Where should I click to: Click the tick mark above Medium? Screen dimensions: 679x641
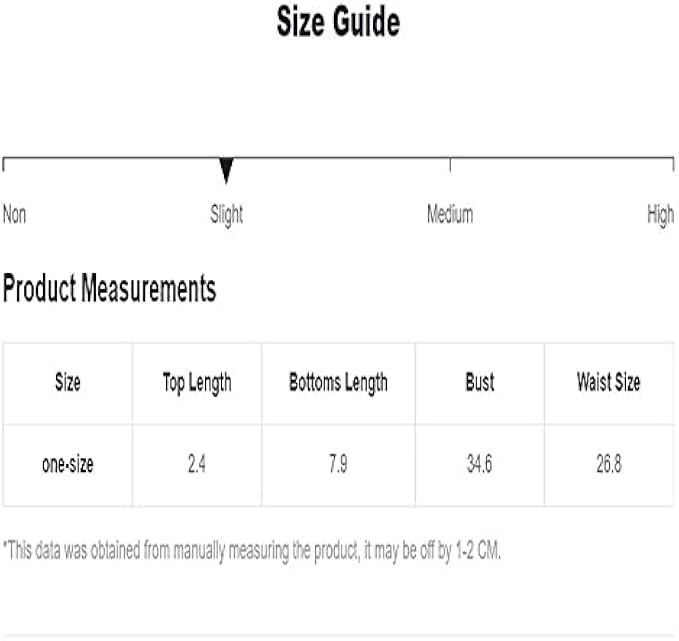450,163
